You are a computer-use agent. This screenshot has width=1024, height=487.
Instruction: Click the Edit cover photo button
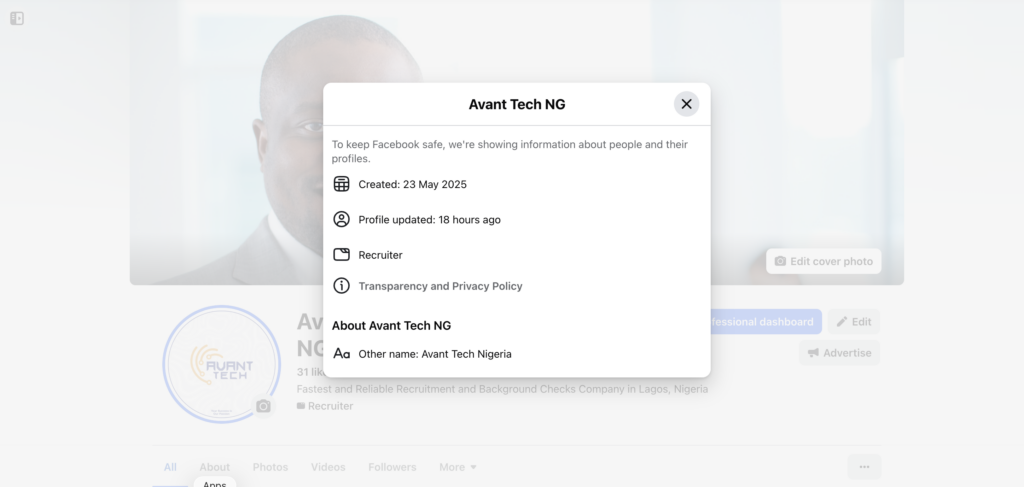pos(824,261)
